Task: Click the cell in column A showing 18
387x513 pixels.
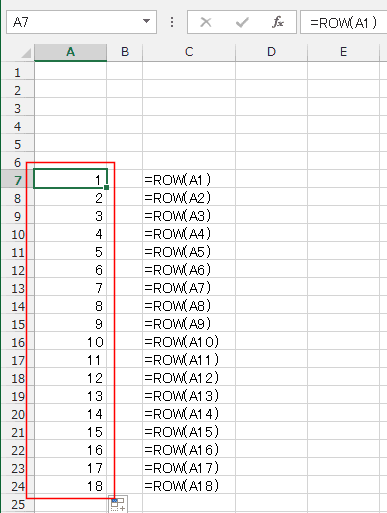Action: click(71, 486)
